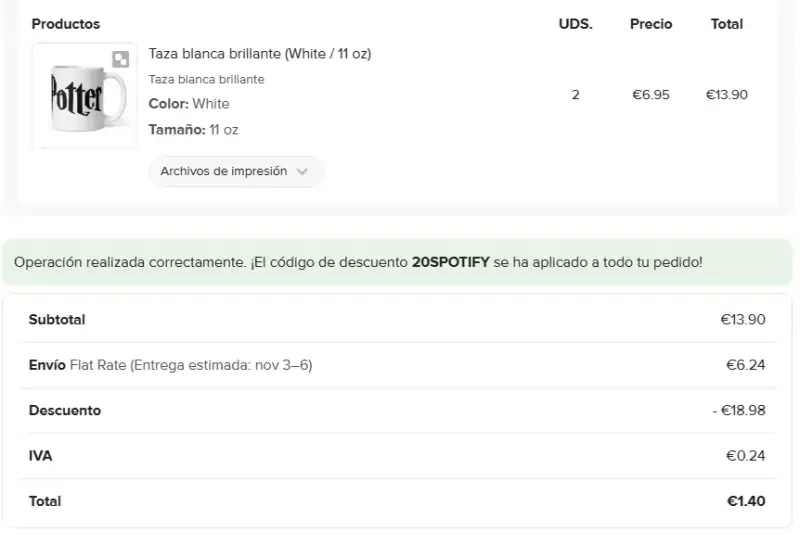Viewport: 800px width, 544px height.
Task: Select the Taza blanca brillante subtitle text
Action: coord(206,80)
